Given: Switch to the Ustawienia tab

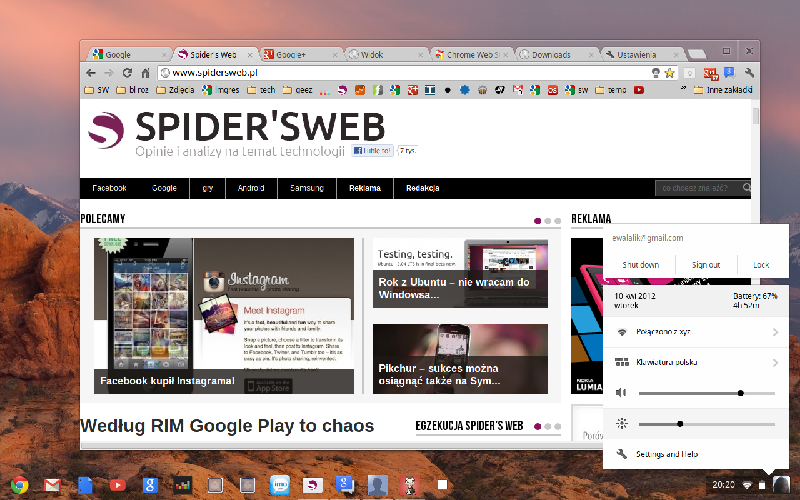Looking at the screenshot, I should pos(642,54).
